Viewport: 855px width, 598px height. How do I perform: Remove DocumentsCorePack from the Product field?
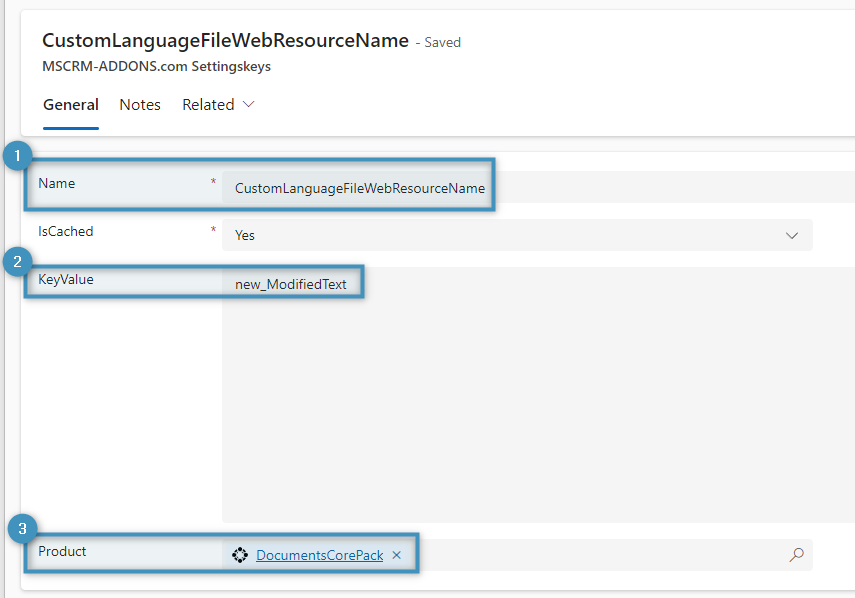click(397, 555)
